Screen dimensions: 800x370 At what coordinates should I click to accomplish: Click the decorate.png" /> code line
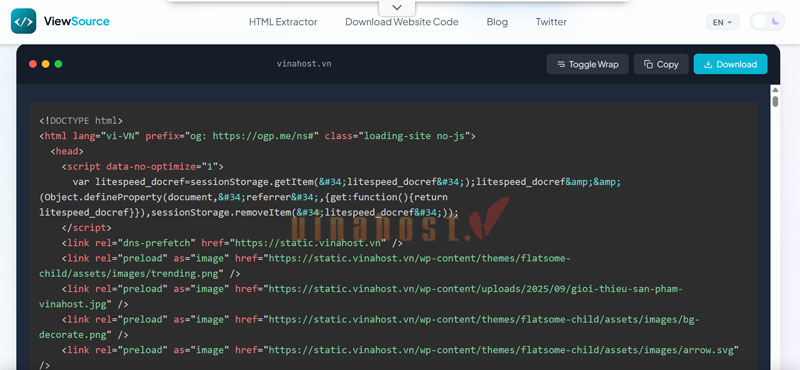(x=84, y=335)
